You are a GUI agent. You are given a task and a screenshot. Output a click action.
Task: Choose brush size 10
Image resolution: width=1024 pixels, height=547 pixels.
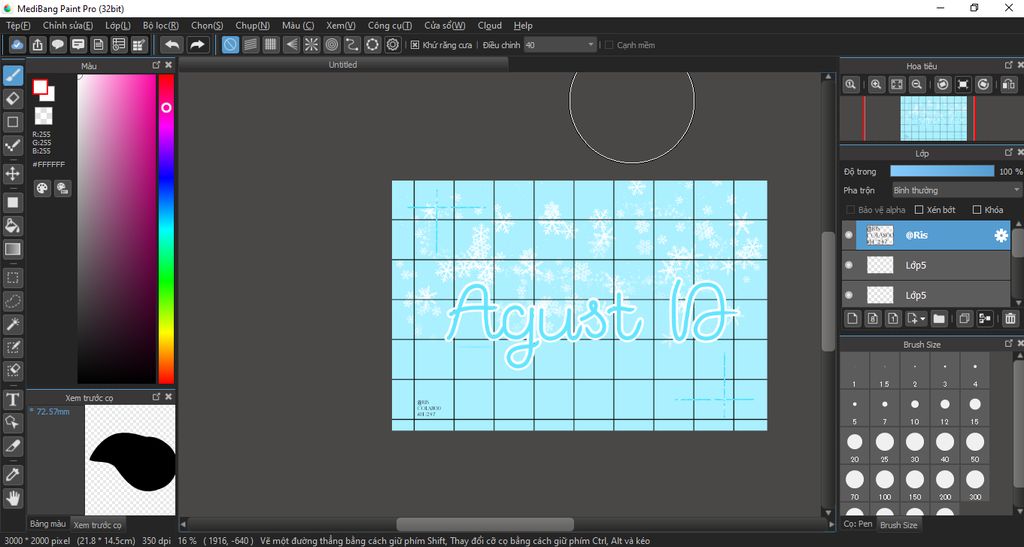(915, 409)
